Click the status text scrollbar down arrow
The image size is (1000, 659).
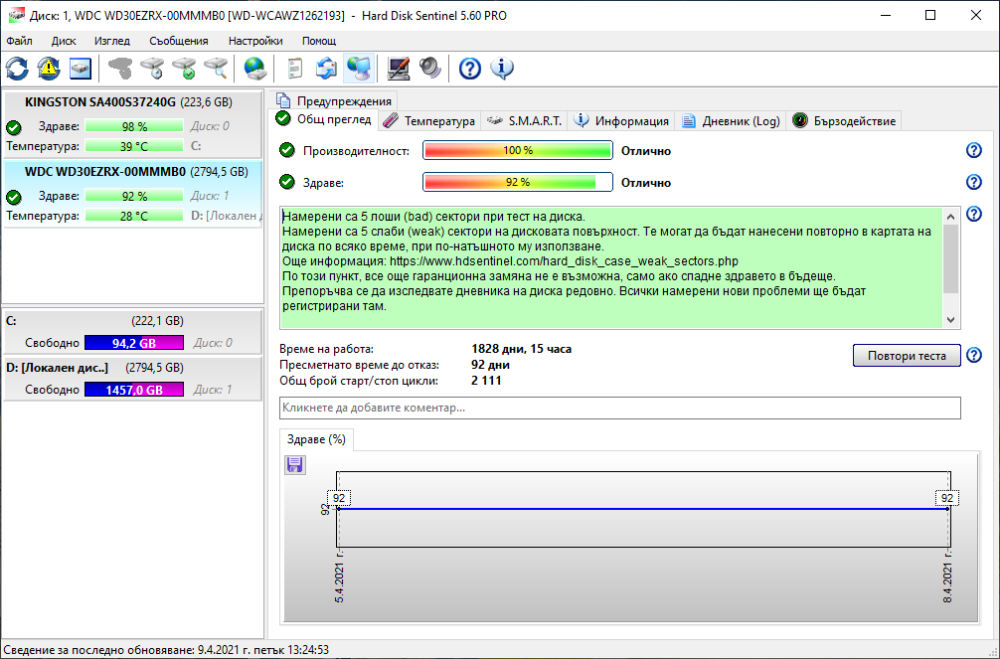(951, 320)
